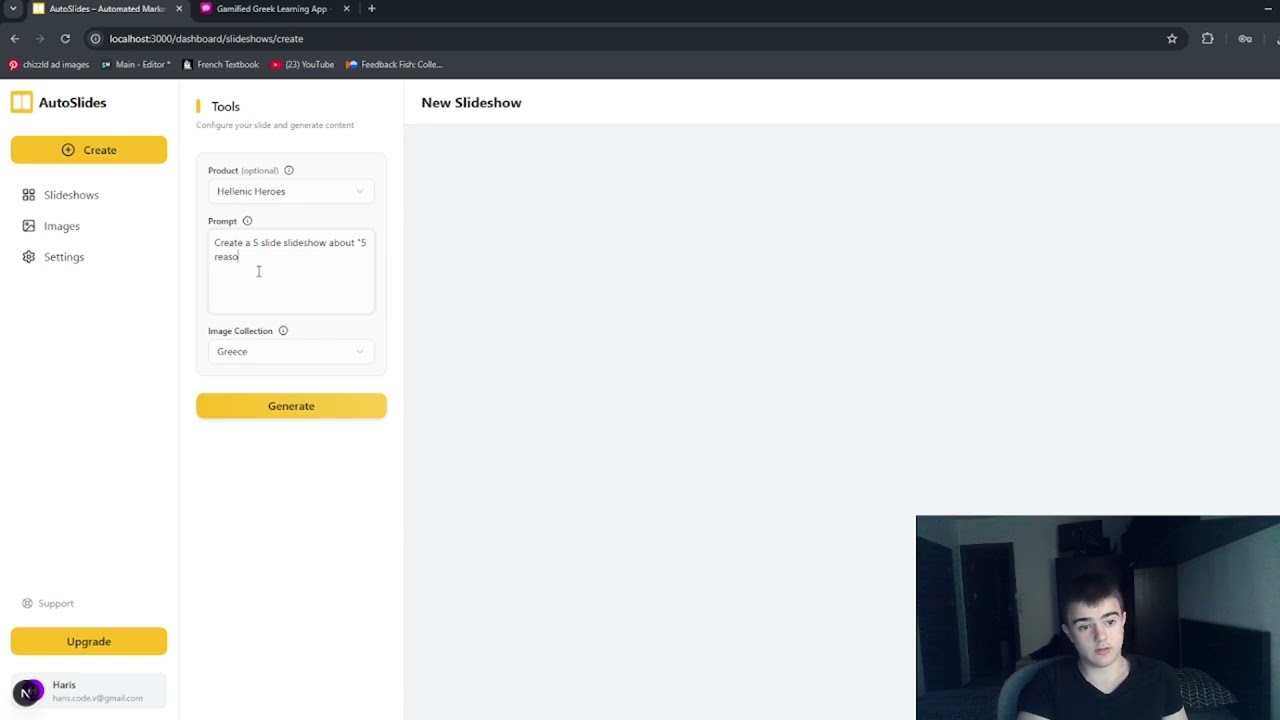The height and width of the screenshot is (720, 1280).
Task: Open Slideshows in the sidebar
Action: click(x=71, y=195)
